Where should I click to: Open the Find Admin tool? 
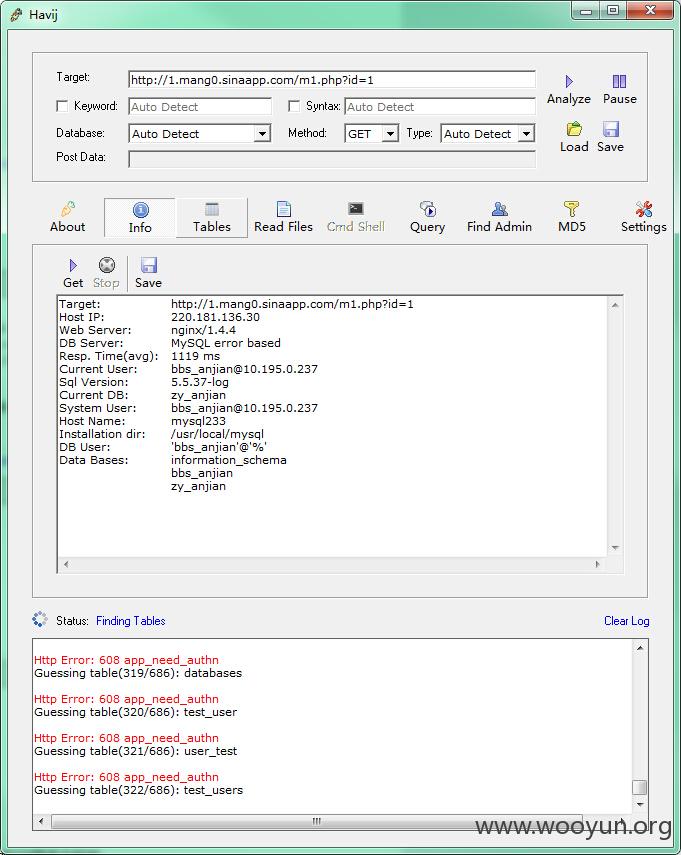[499, 217]
